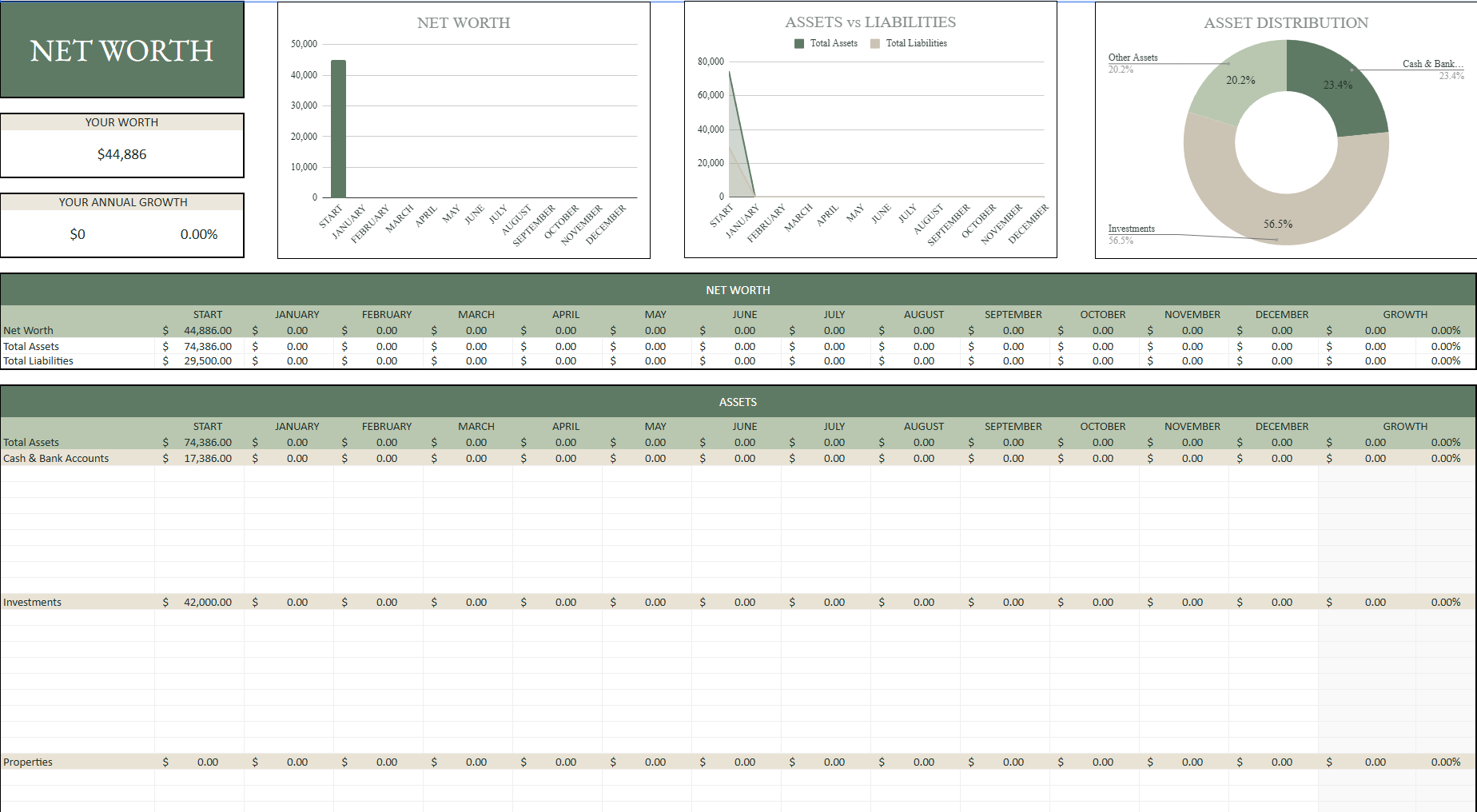The width and height of the screenshot is (1477, 812).
Task: Select the JANUARY column header in Net Worth table
Action: 297,314
